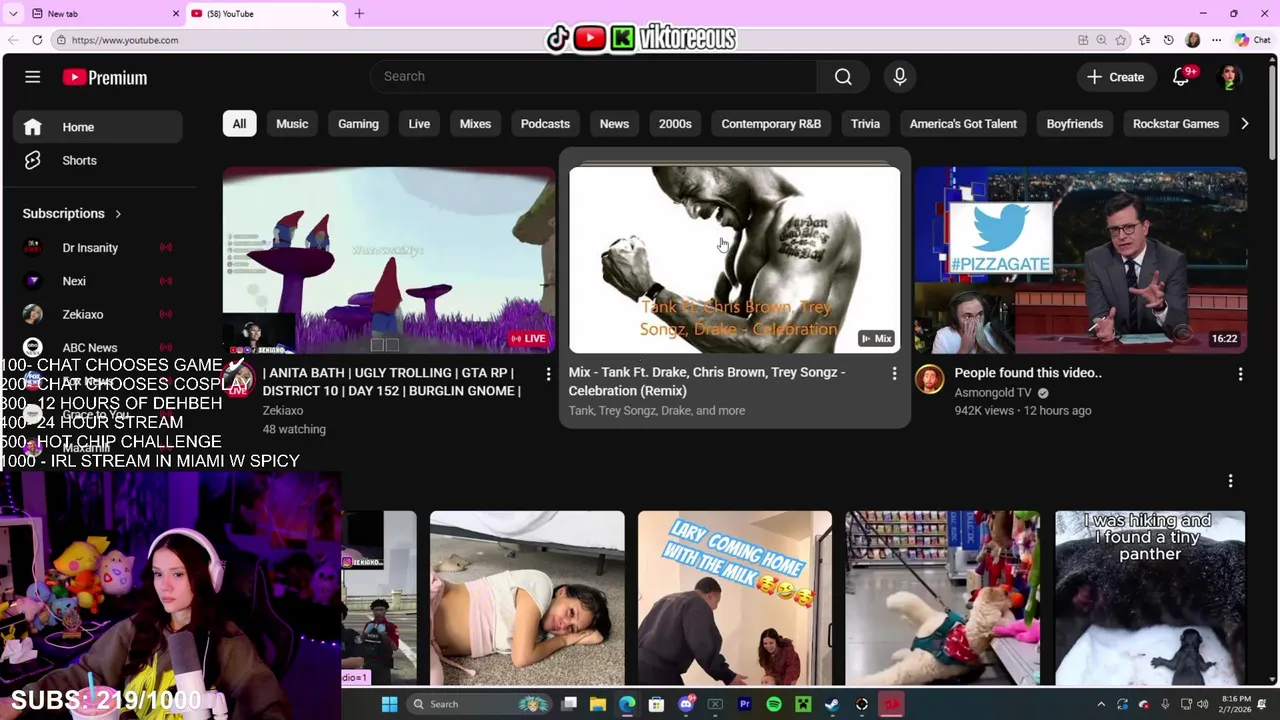
Task: Open Zekiaxo subscription in sidebar
Action: (x=98, y=314)
